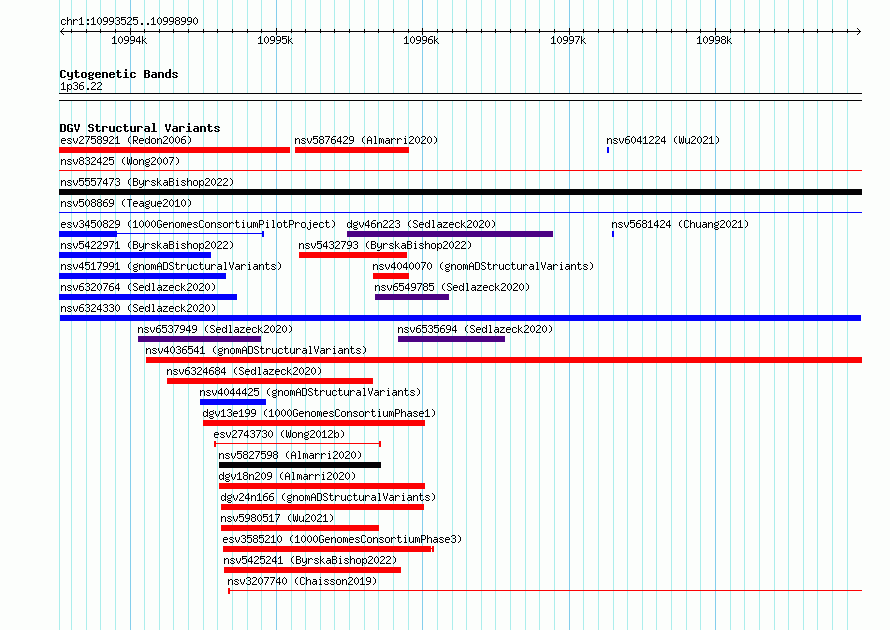
Task: Click the purple nsv6537949 variant bar
Action: [x=199, y=339]
